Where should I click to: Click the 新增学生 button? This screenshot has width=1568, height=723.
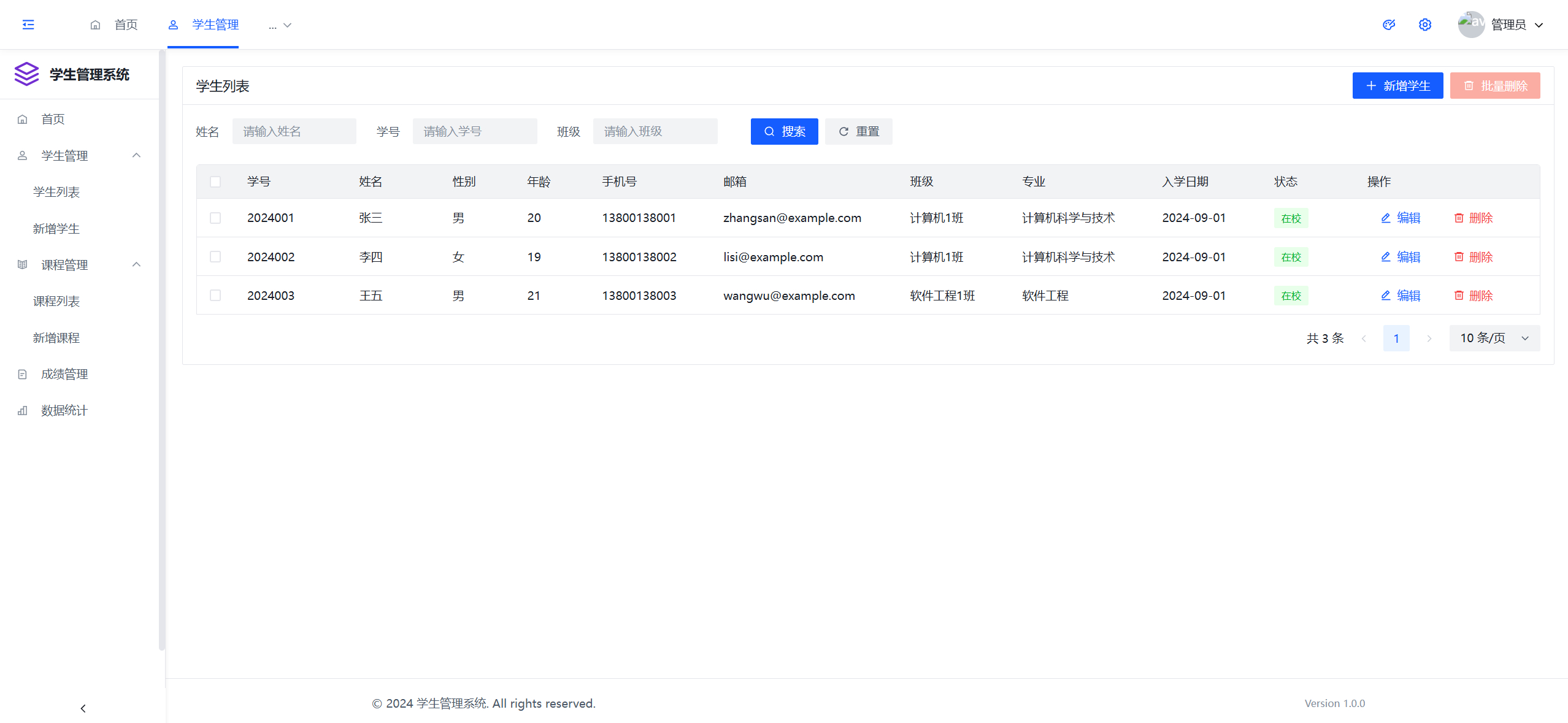pyautogui.click(x=1397, y=86)
